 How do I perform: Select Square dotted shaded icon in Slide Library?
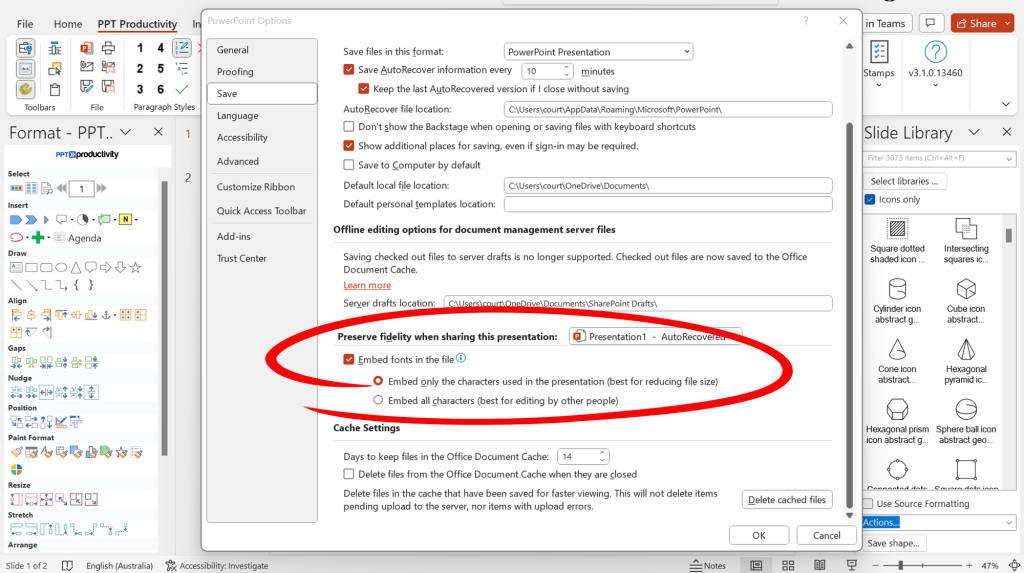point(897,242)
